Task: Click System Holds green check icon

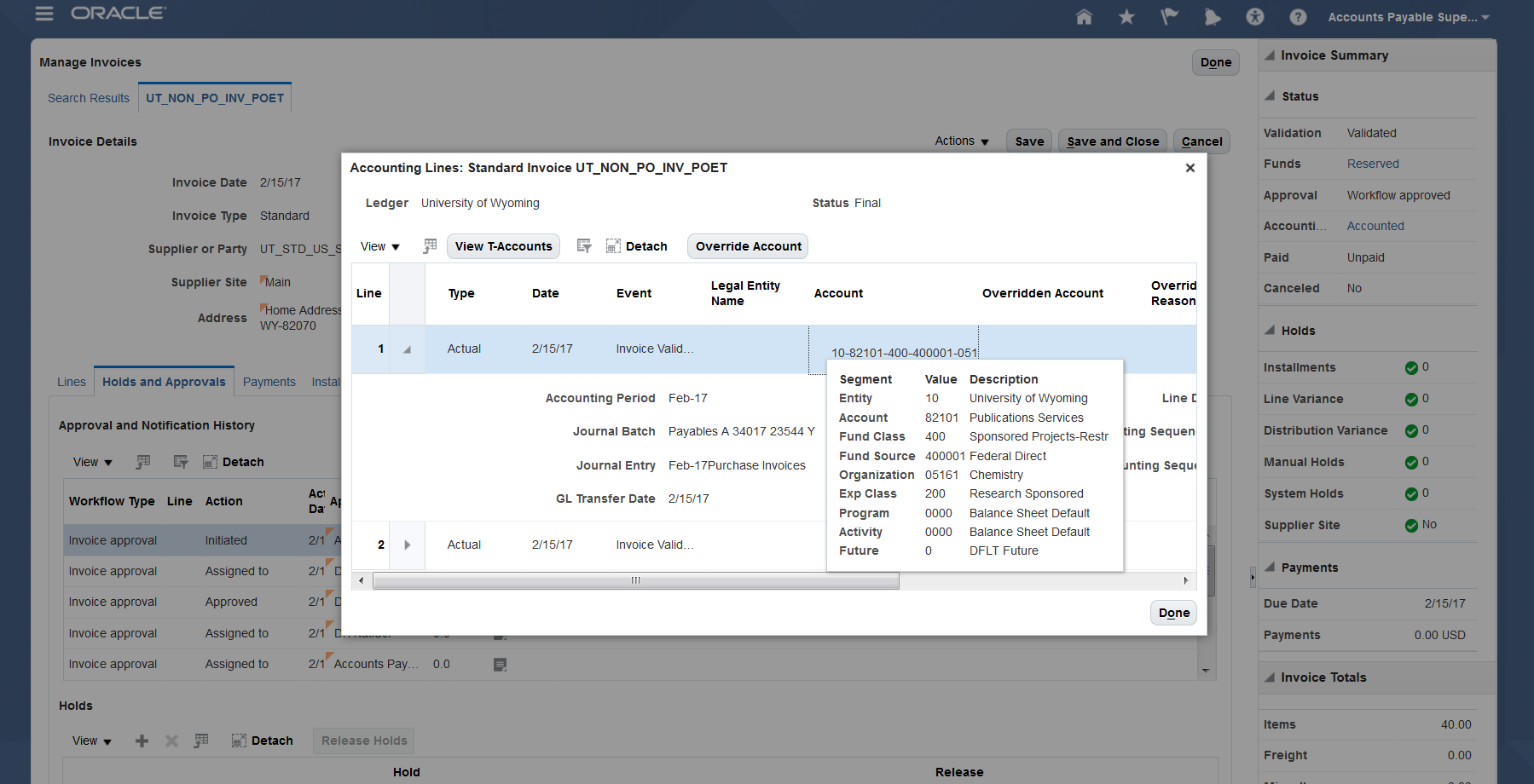Action: 1411,494
